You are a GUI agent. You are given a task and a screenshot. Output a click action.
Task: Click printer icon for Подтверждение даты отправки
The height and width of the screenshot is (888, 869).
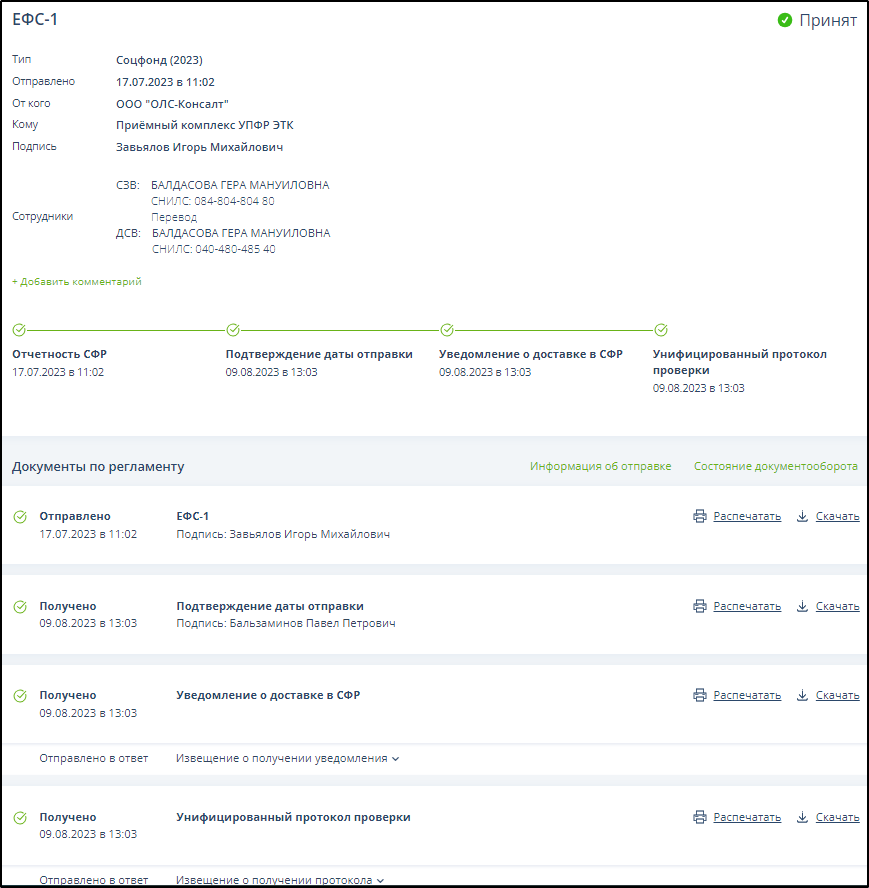pos(700,606)
